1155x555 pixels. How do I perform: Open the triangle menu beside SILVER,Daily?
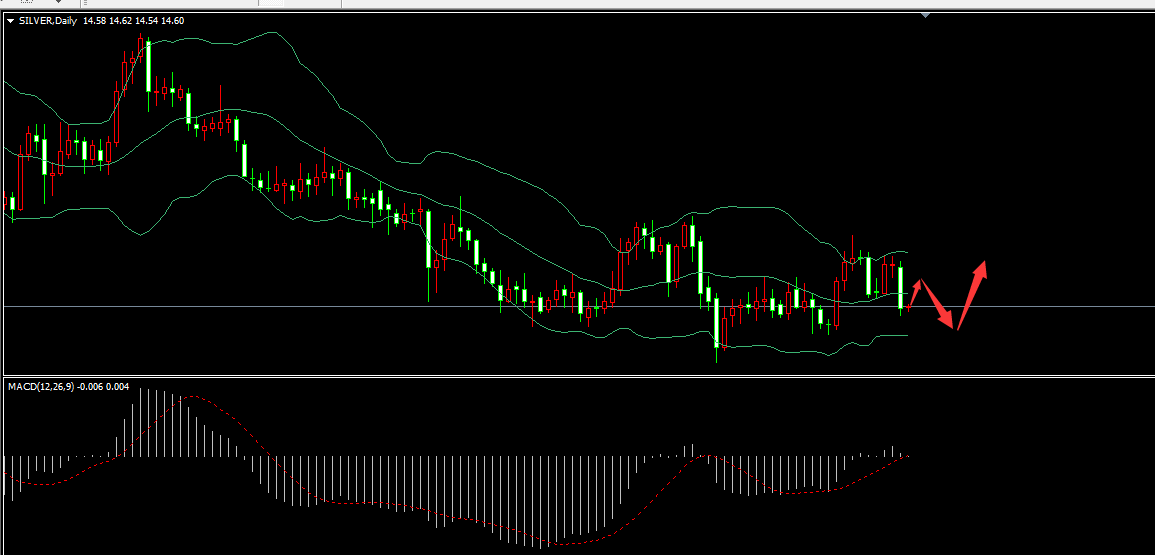(10, 21)
